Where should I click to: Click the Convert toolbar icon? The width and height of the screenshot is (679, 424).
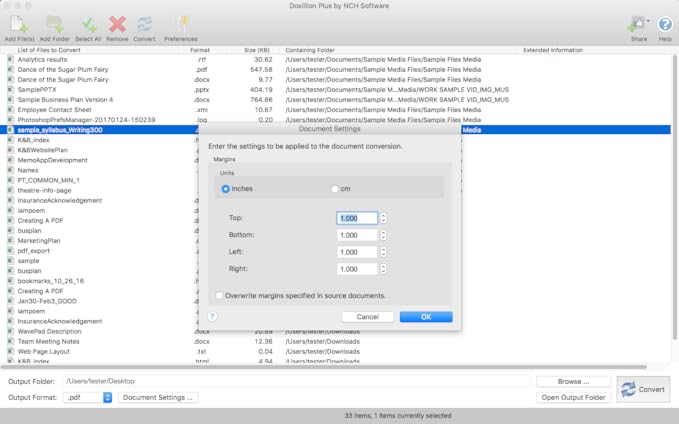click(x=144, y=27)
